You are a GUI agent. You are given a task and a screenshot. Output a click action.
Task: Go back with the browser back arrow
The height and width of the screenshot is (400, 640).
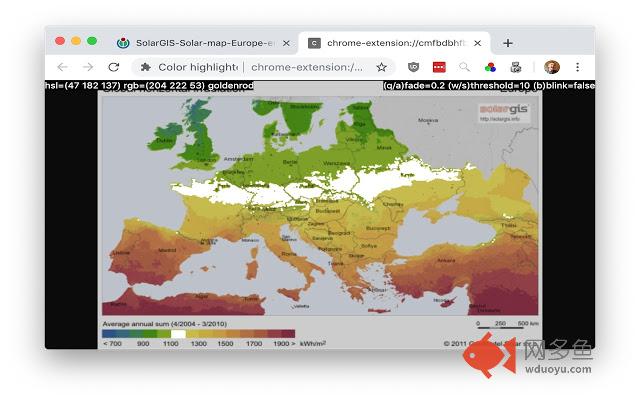62,67
